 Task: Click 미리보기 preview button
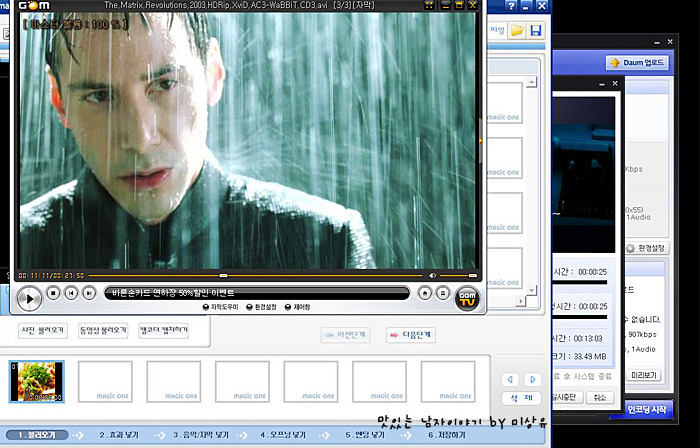click(644, 375)
